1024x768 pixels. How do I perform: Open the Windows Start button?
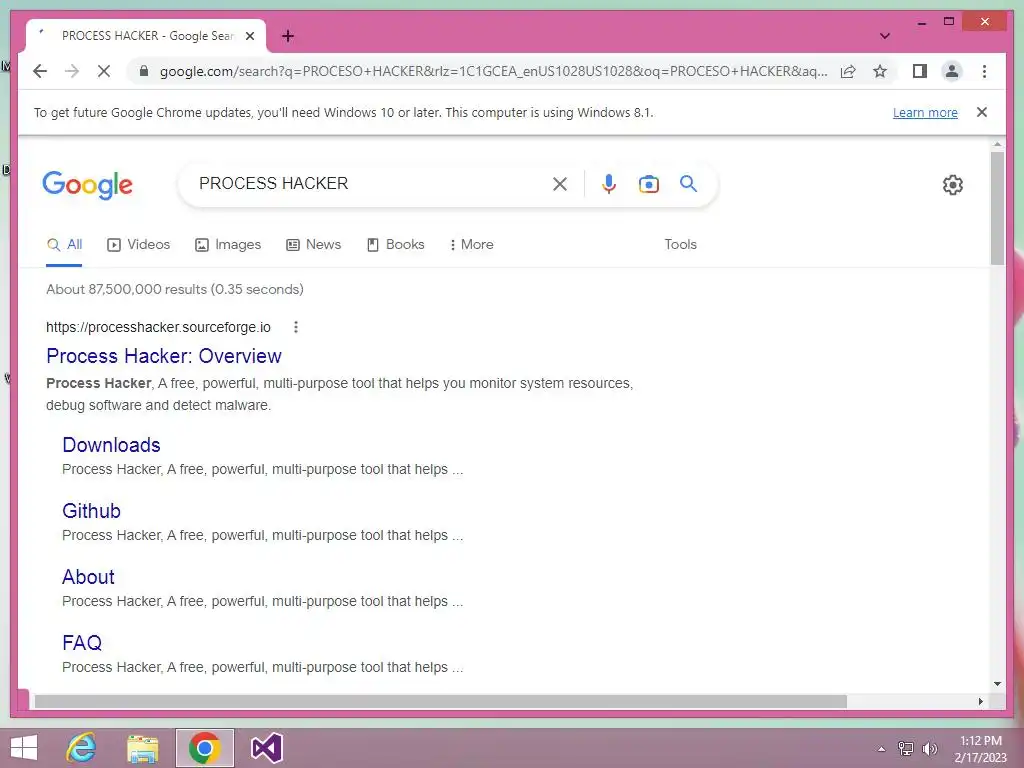click(x=24, y=748)
